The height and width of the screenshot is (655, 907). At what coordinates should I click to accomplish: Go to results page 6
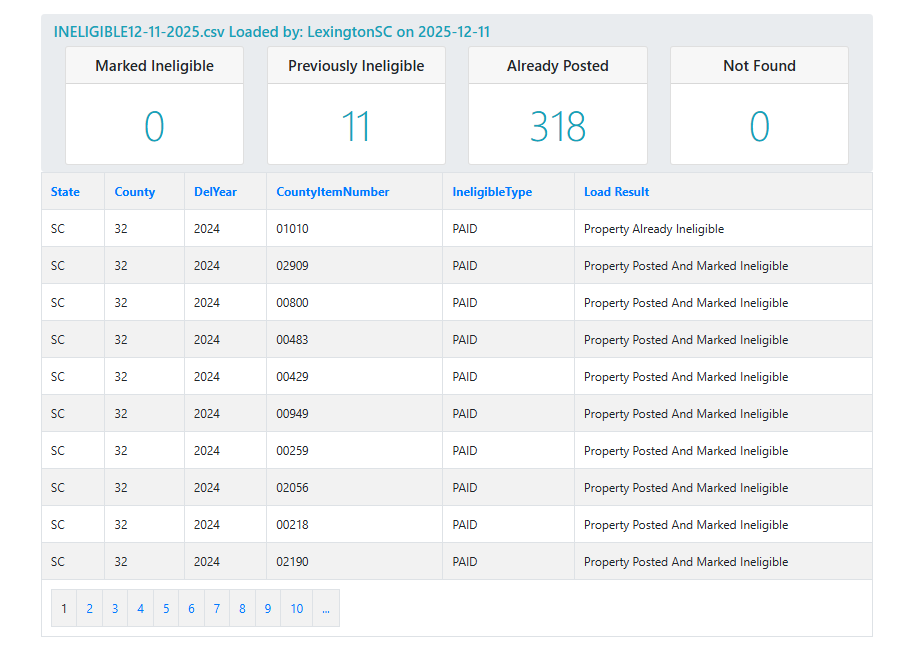pyautogui.click(x=191, y=608)
